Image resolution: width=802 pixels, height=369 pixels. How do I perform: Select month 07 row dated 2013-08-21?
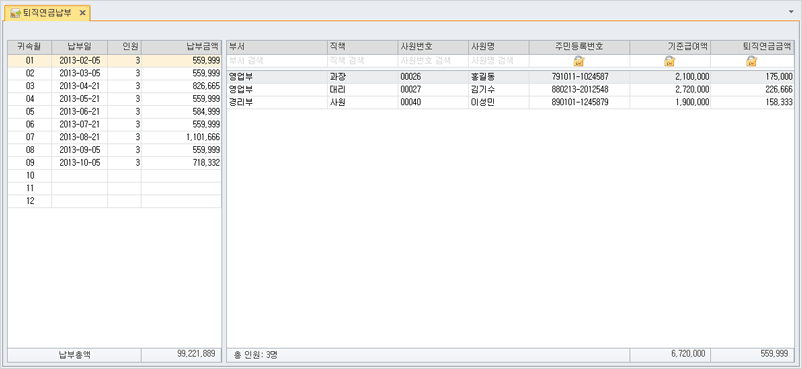coord(115,137)
